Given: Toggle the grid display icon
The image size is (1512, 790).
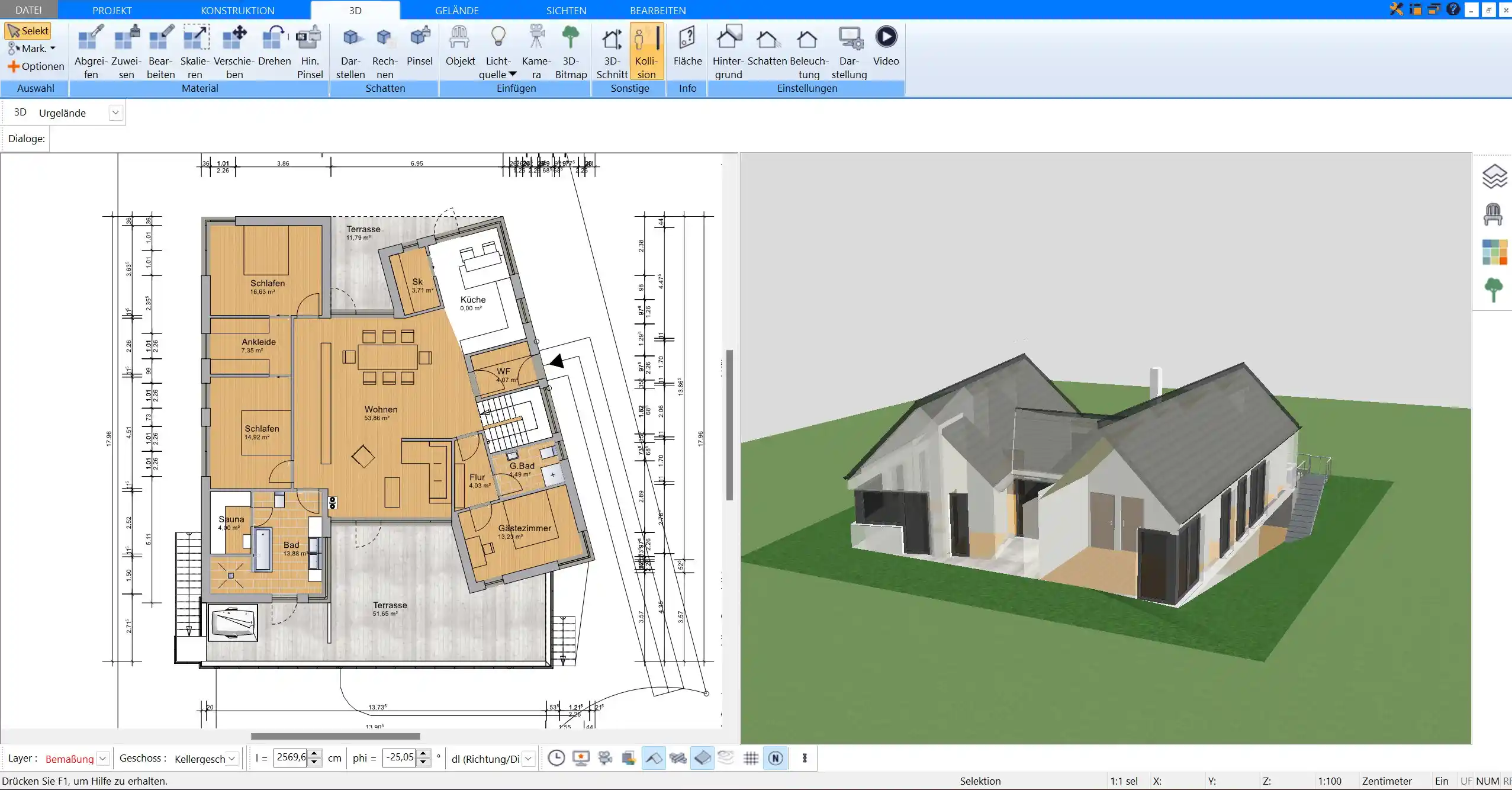Looking at the screenshot, I should (x=751, y=758).
